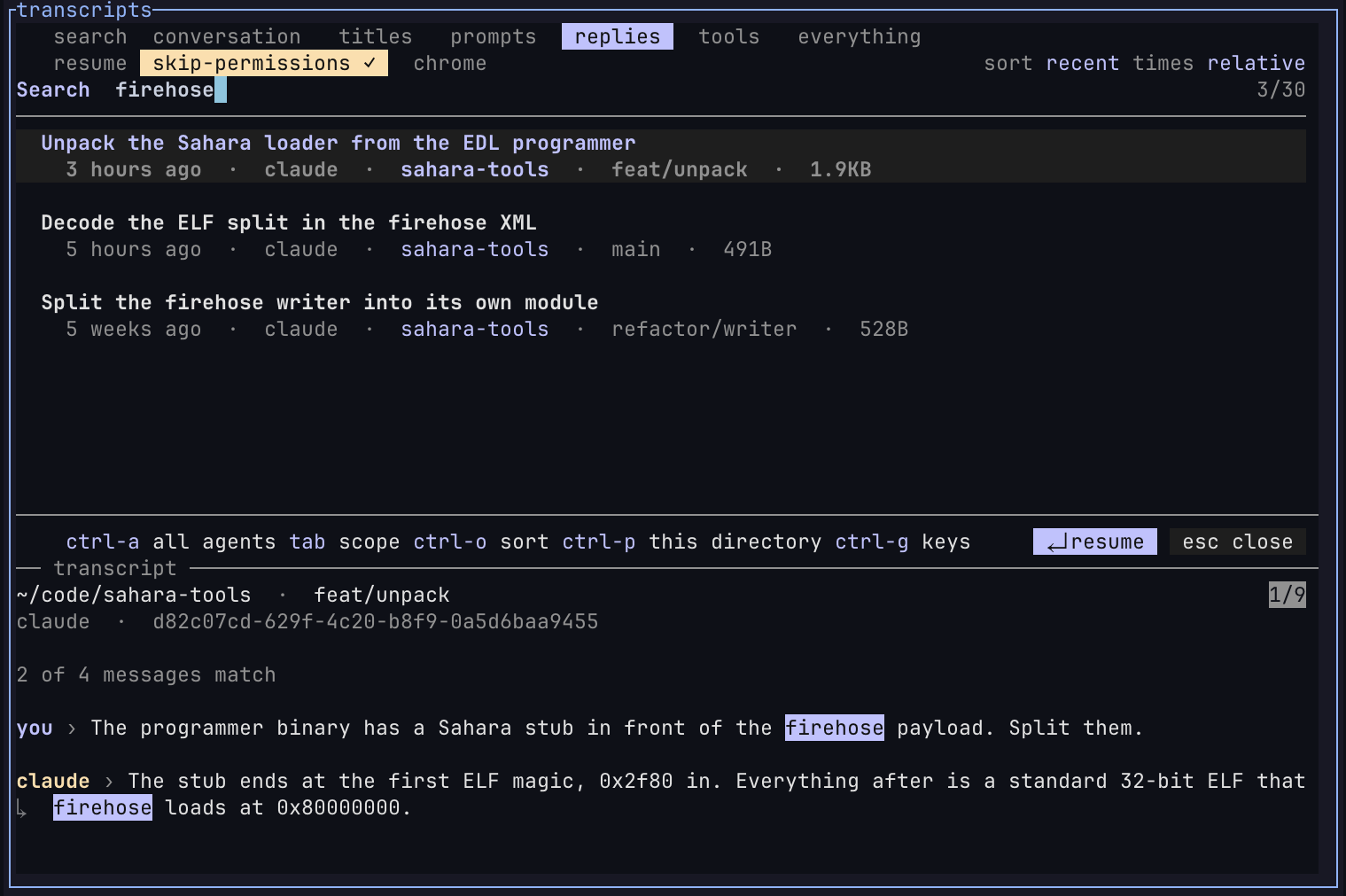Screen dimensions: 1346x896
Task: Toggle the skip-permissions option
Action: pos(264,63)
